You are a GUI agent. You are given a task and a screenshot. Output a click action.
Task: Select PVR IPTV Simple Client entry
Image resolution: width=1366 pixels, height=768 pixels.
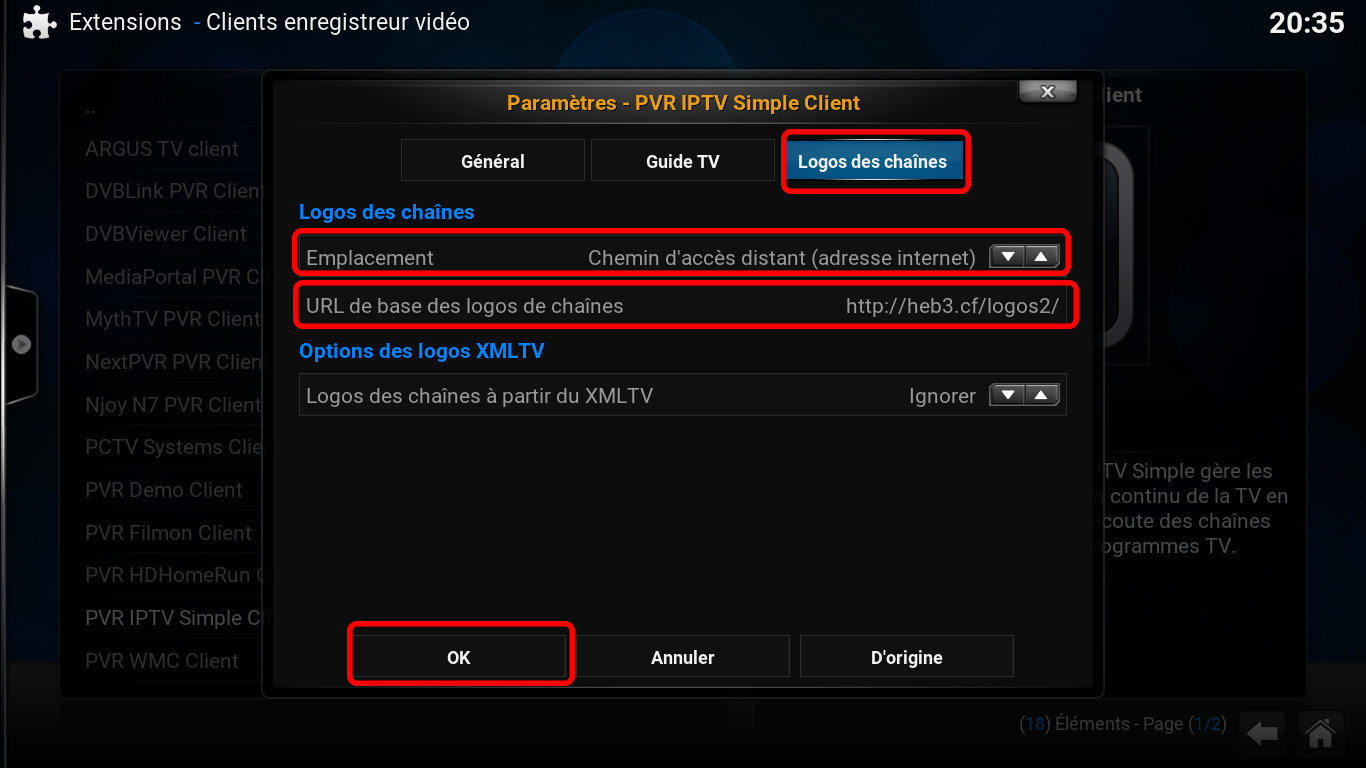(x=173, y=618)
